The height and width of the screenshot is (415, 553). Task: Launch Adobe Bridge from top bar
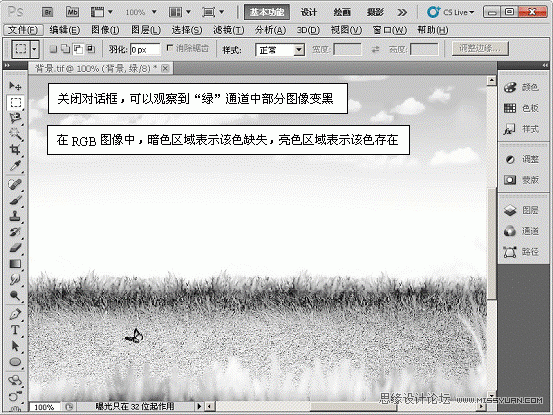(48, 12)
